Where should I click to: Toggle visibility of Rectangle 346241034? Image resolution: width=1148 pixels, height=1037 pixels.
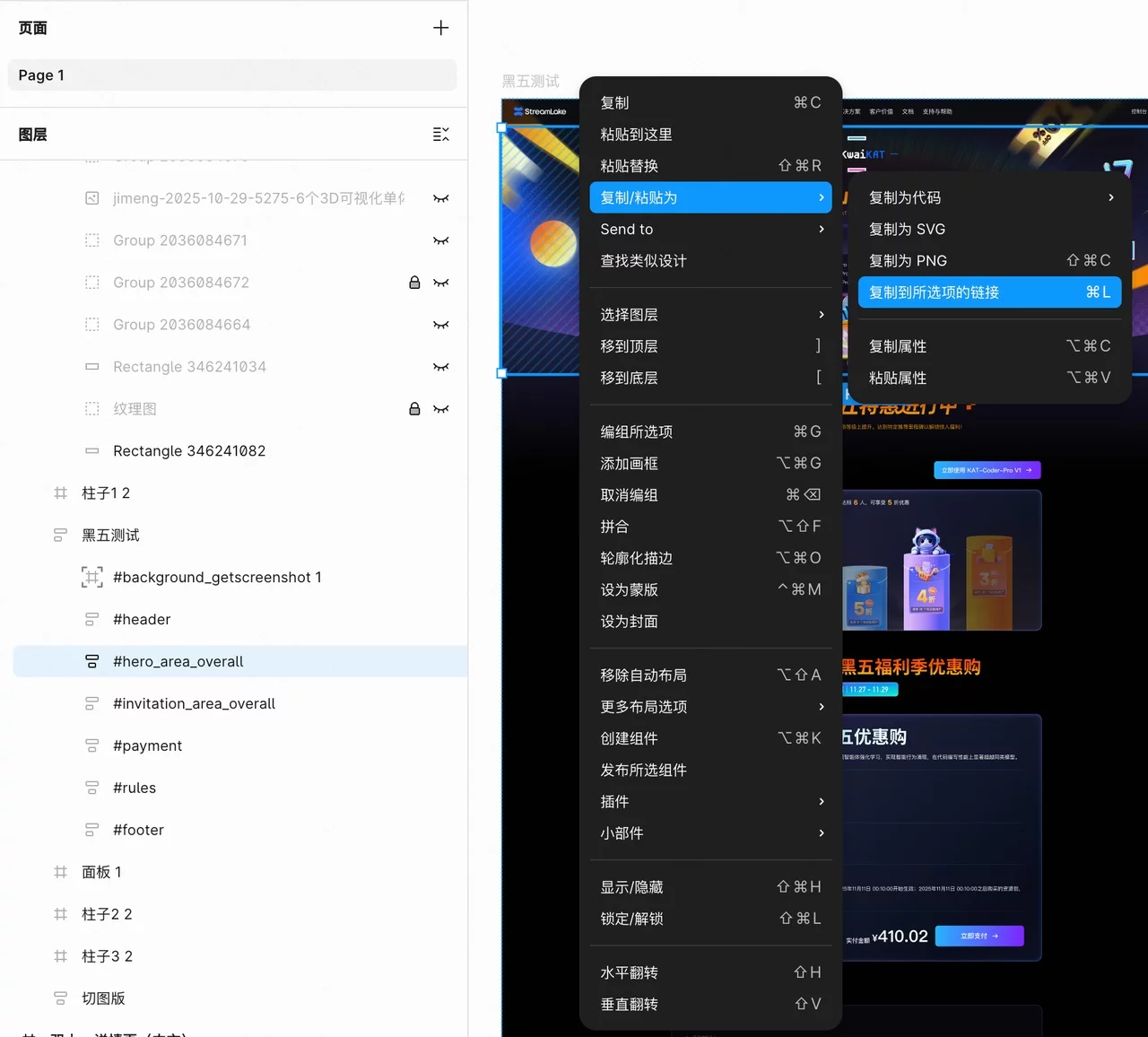click(x=440, y=367)
